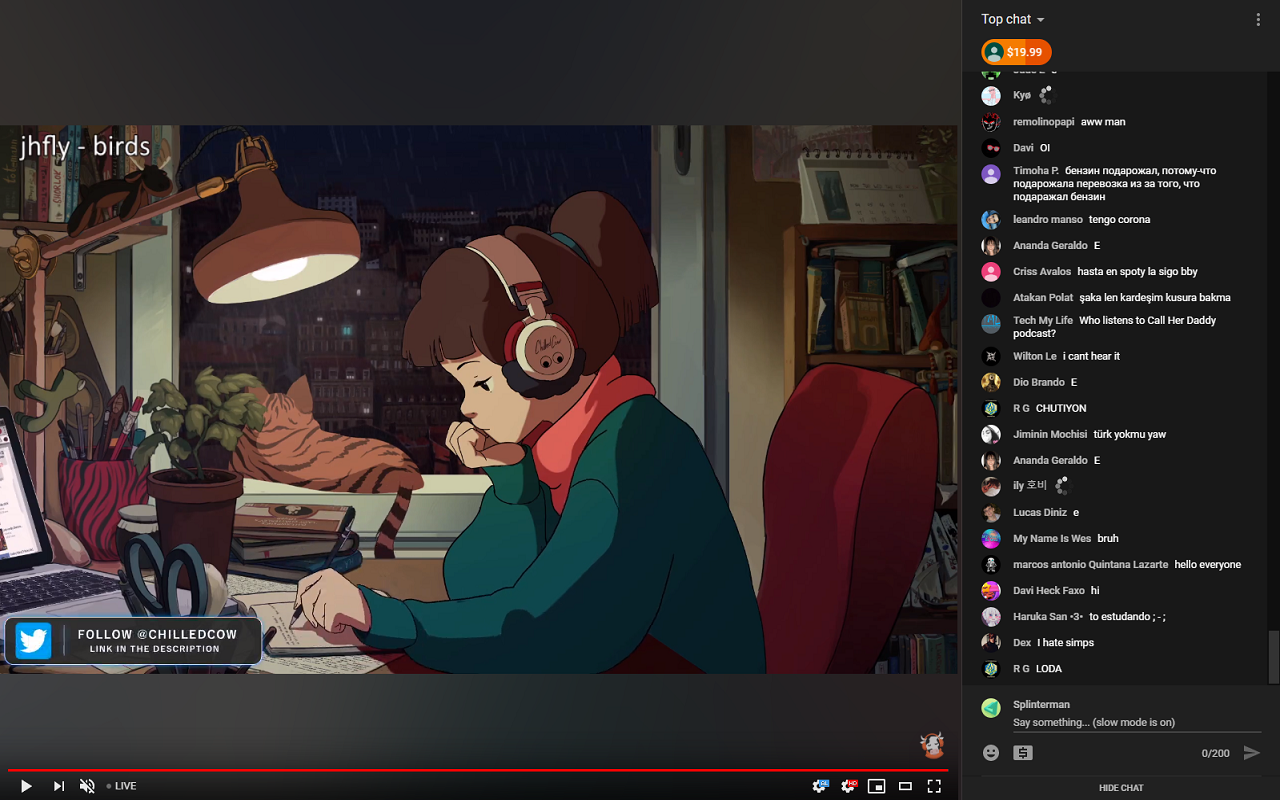Click Splinterman's avatar beside input
The width and height of the screenshot is (1280, 800).
click(991, 707)
